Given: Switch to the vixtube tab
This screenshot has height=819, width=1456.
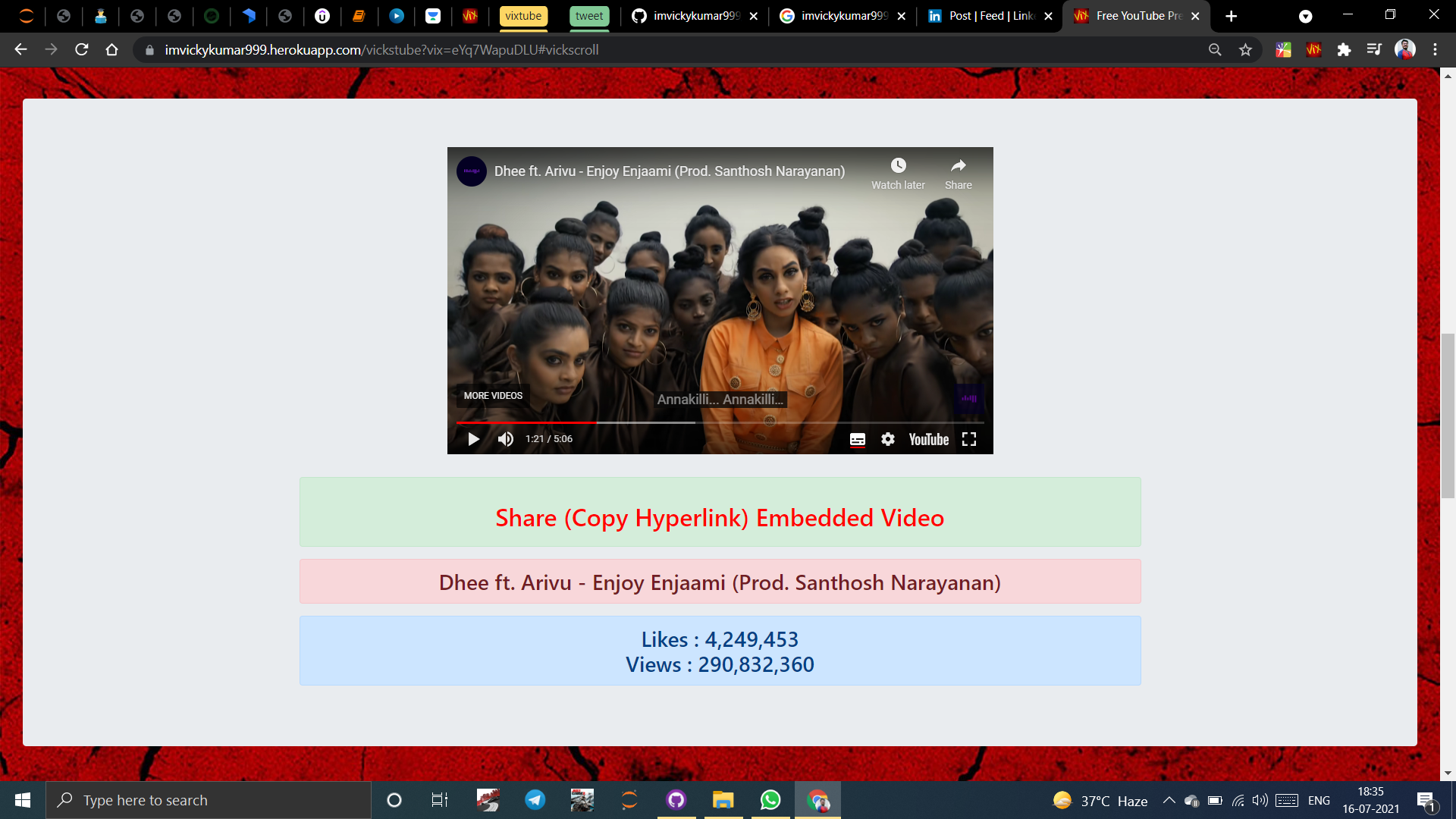Looking at the screenshot, I should [522, 15].
